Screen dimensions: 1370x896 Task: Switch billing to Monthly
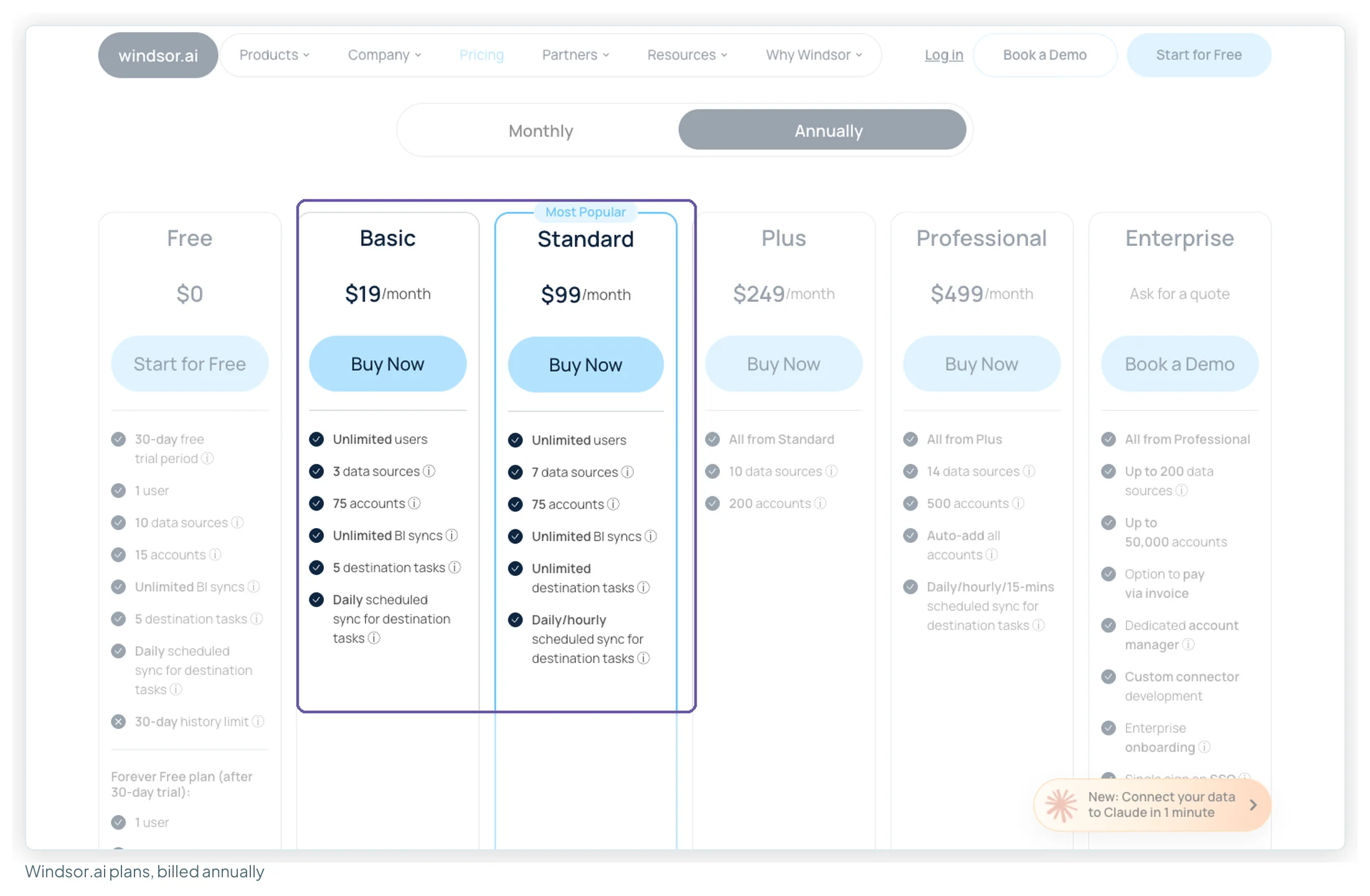(541, 131)
